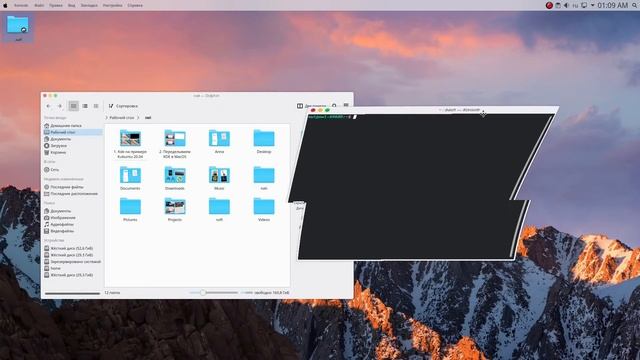
Task: Open the Настройка menu
Action: (x=112, y=5)
